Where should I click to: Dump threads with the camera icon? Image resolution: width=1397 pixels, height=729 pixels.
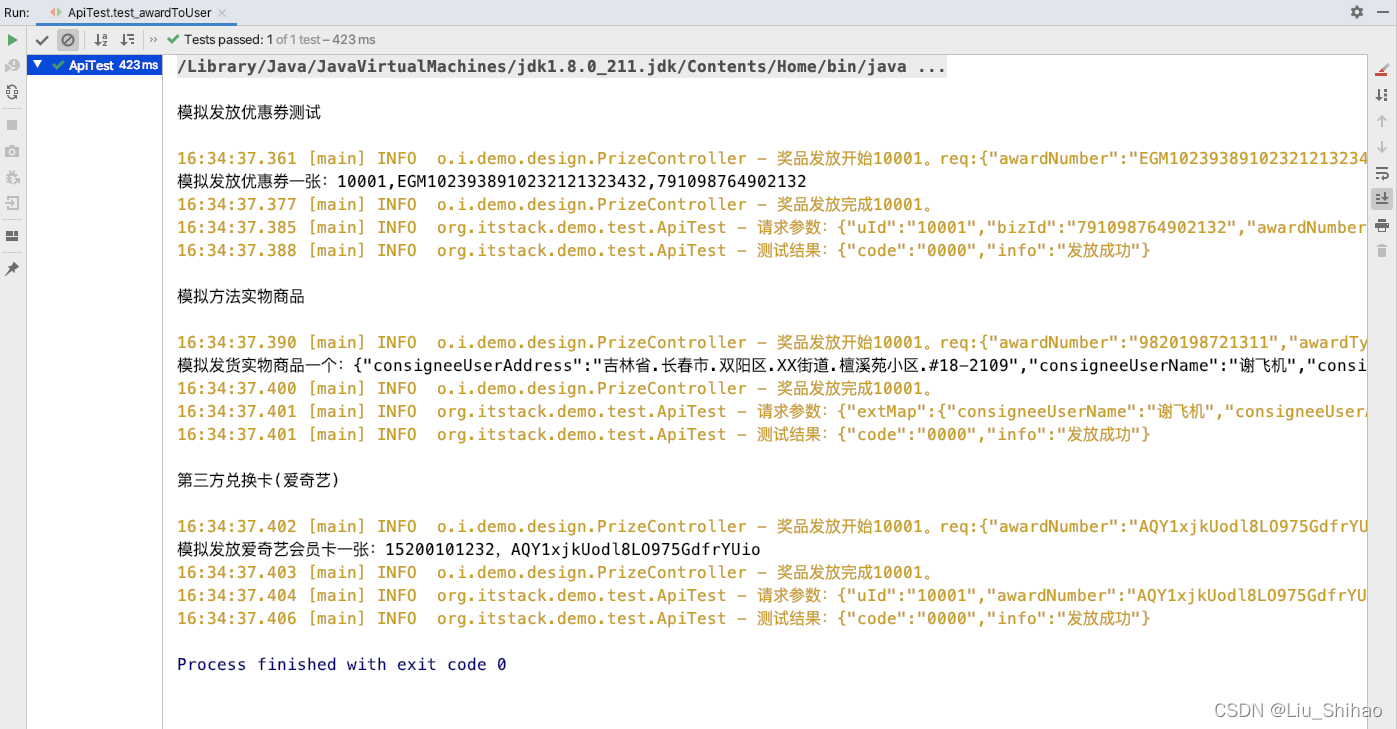12,151
